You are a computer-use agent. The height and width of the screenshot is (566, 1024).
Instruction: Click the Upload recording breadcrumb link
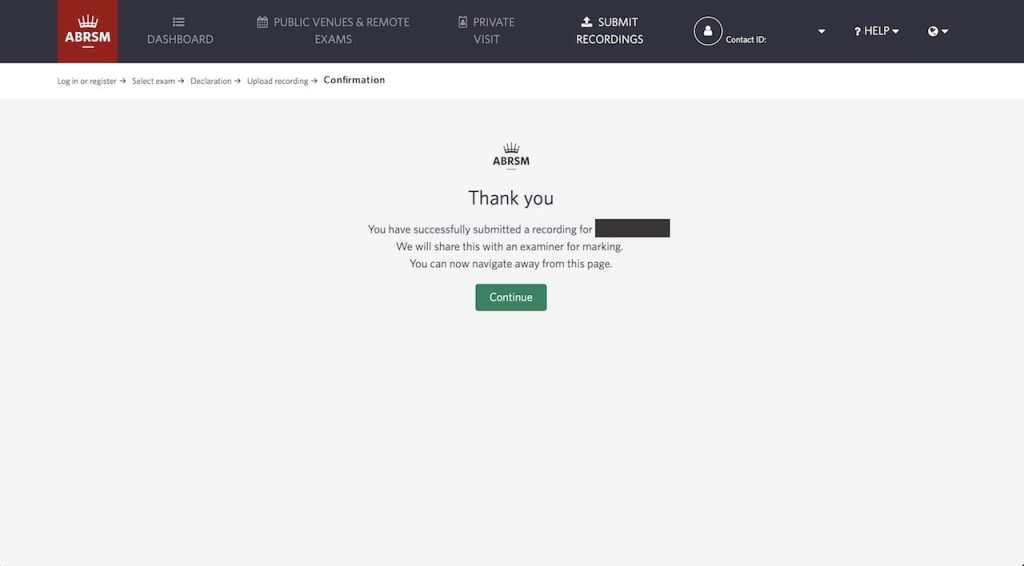(278, 81)
